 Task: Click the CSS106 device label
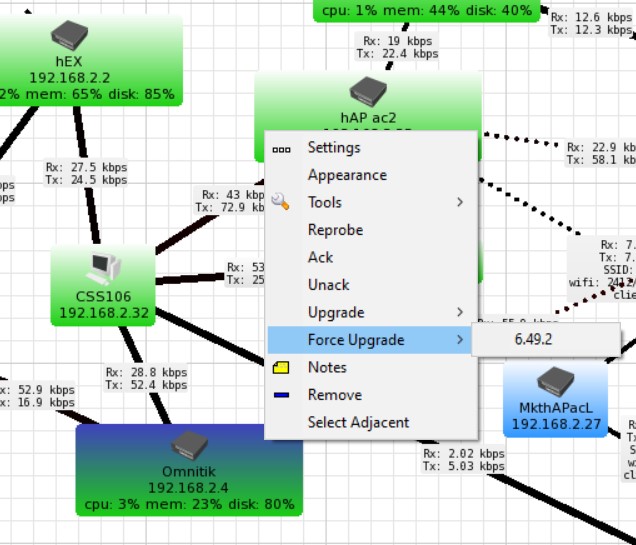pyautogui.click(x=103, y=296)
